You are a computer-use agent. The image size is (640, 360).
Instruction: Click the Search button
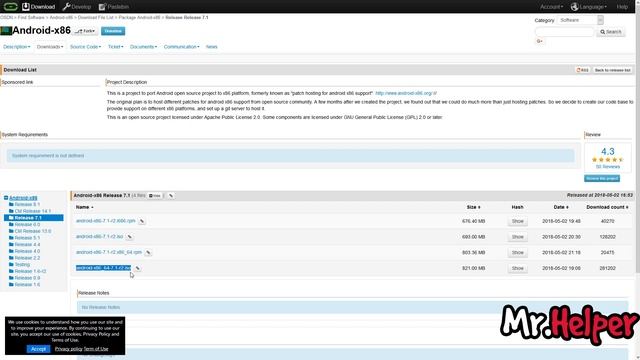coord(611,32)
